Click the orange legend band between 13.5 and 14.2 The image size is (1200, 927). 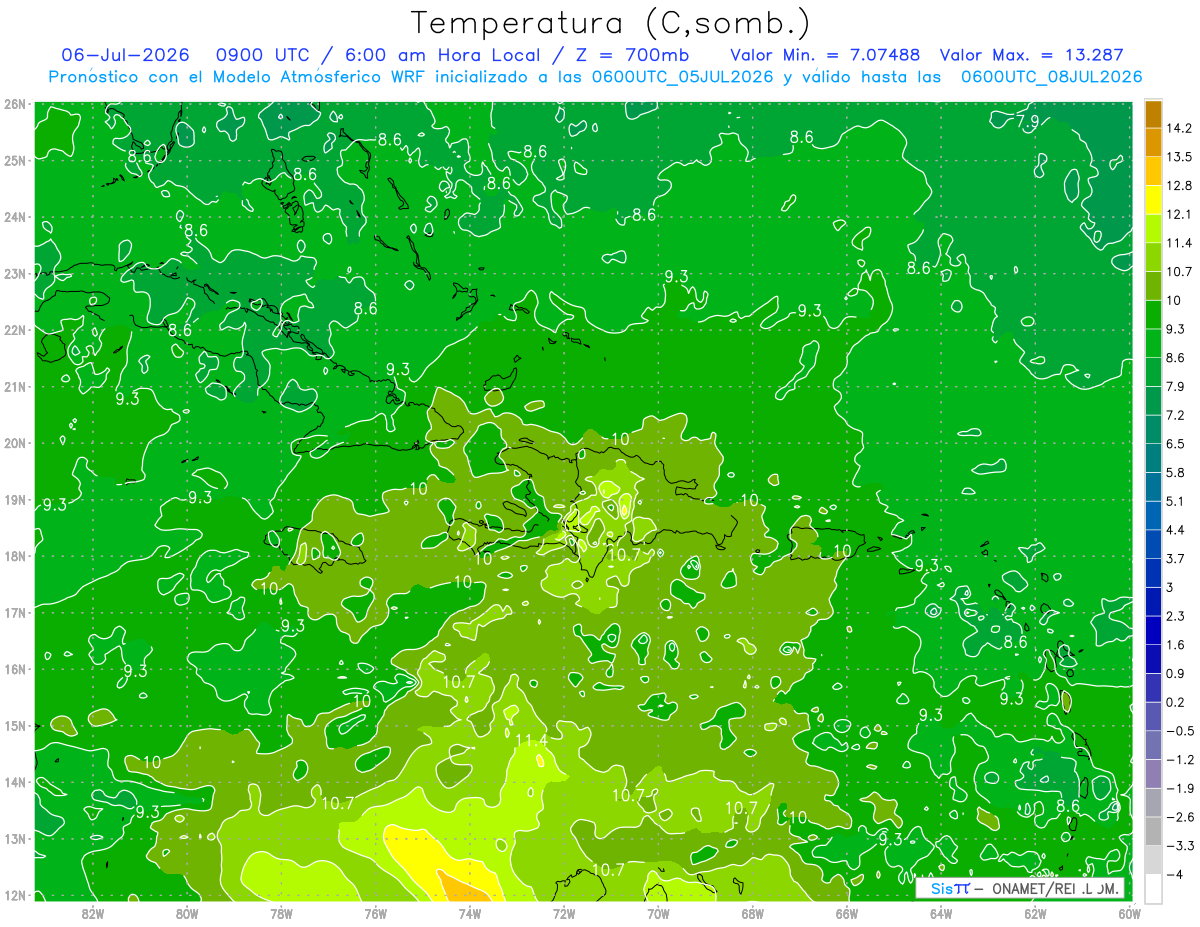1153,142
